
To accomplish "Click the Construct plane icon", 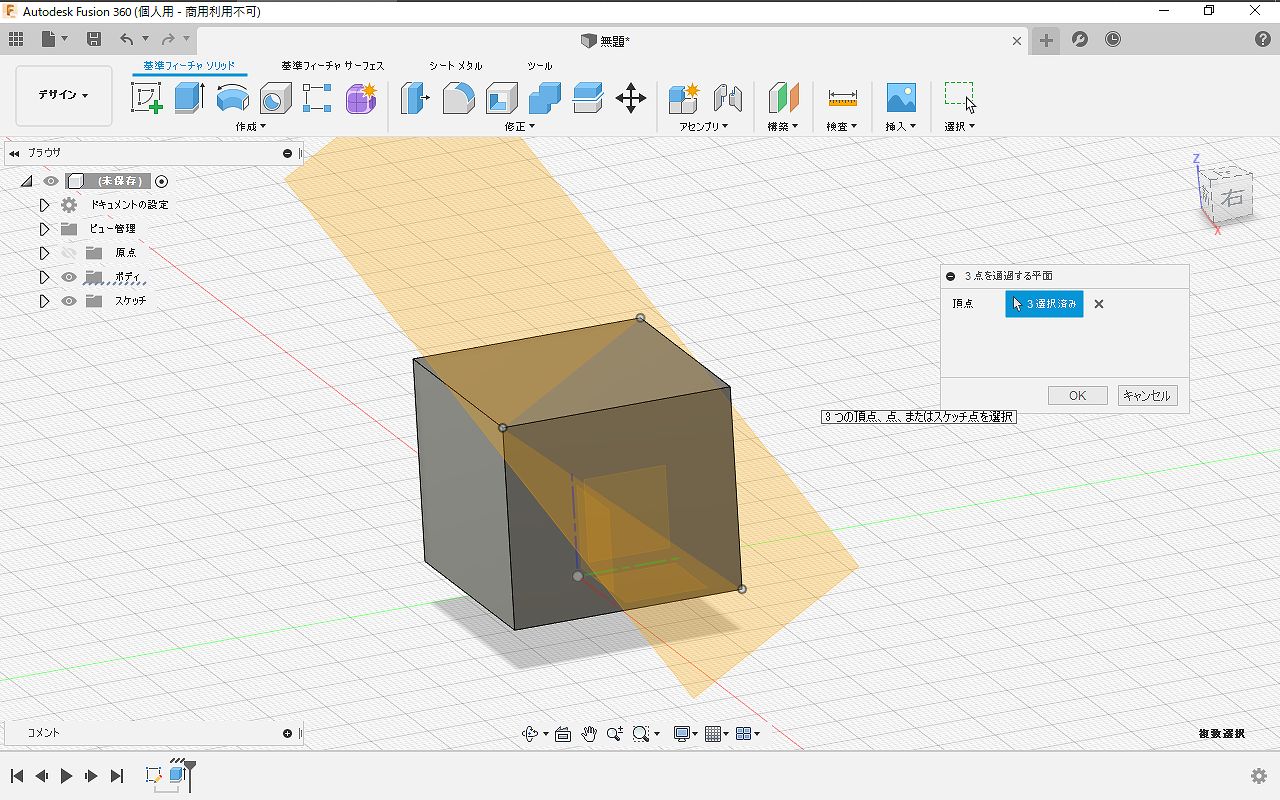I will [783, 98].
